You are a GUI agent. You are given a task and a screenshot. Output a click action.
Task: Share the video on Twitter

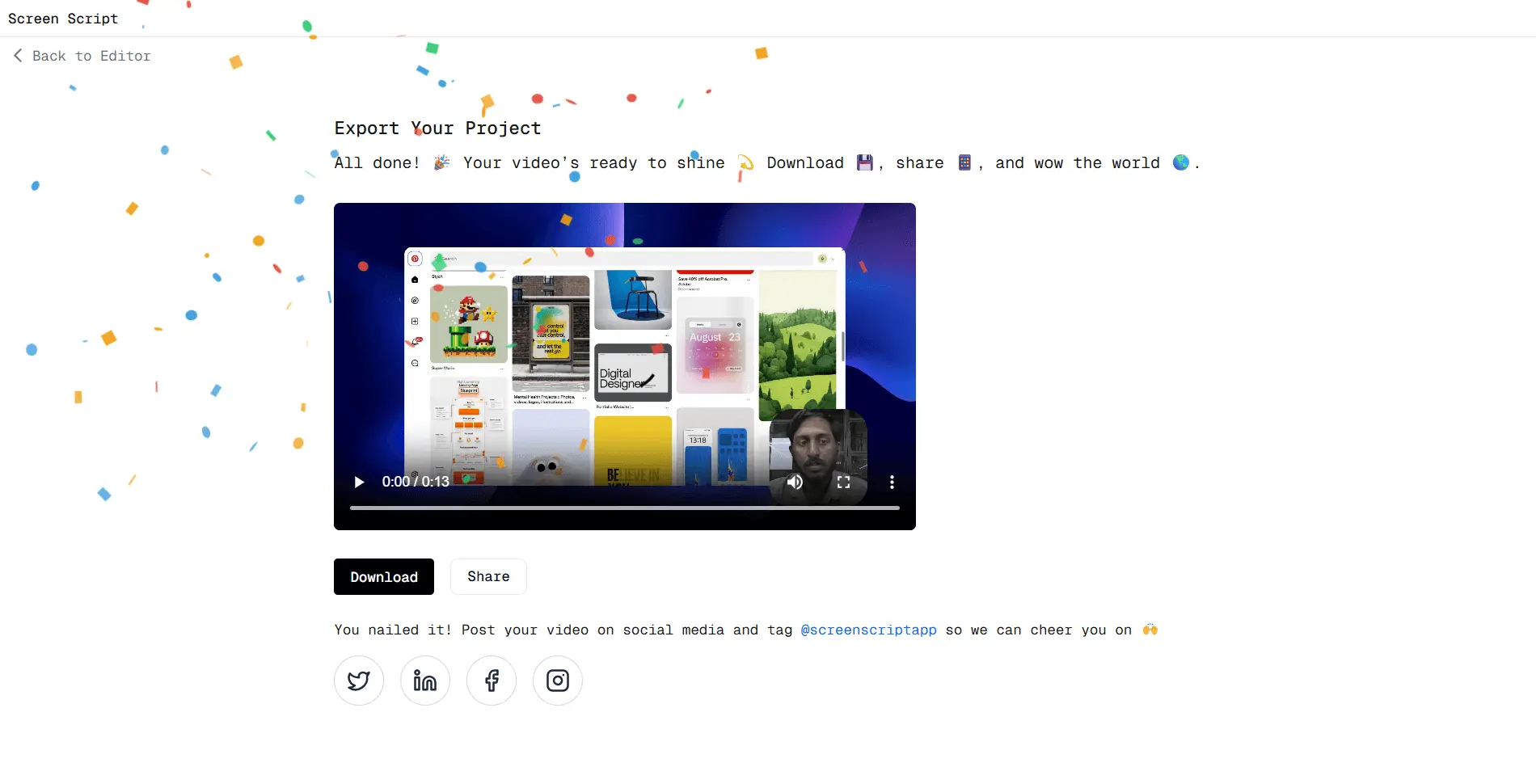point(358,681)
